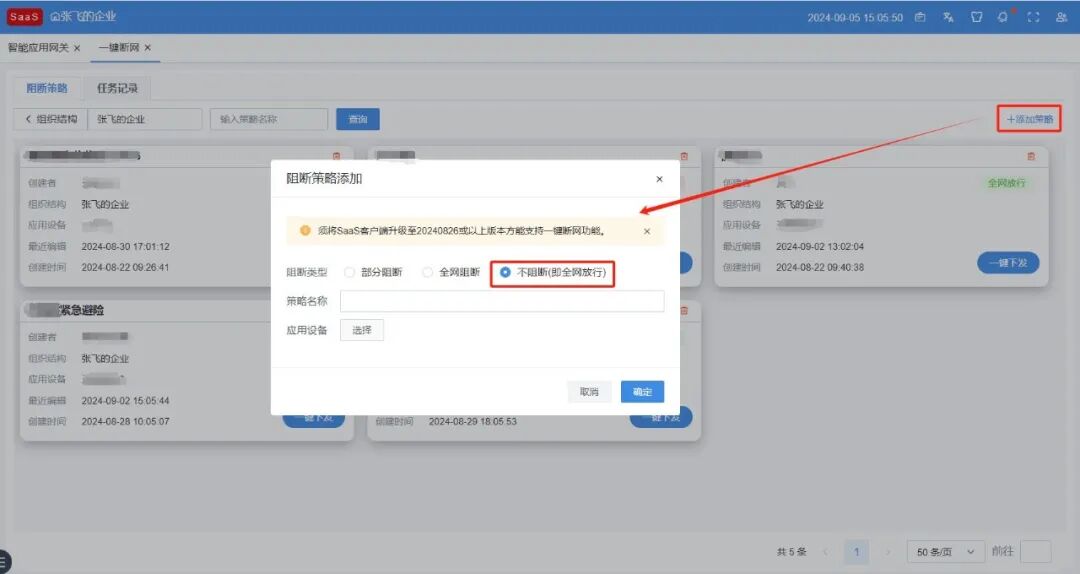Close the 智能应用网关 tab with its x
The height and width of the screenshot is (574, 1080).
pyautogui.click(x=77, y=48)
